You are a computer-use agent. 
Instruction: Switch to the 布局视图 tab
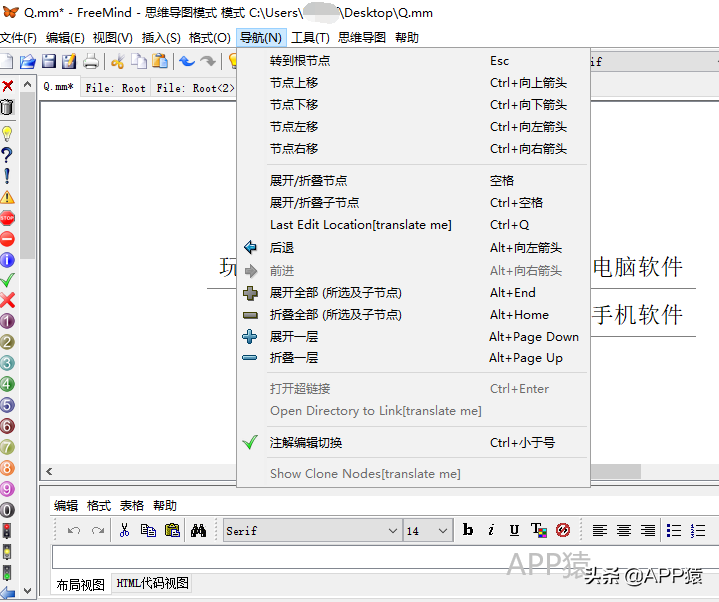tap(81, 585)
